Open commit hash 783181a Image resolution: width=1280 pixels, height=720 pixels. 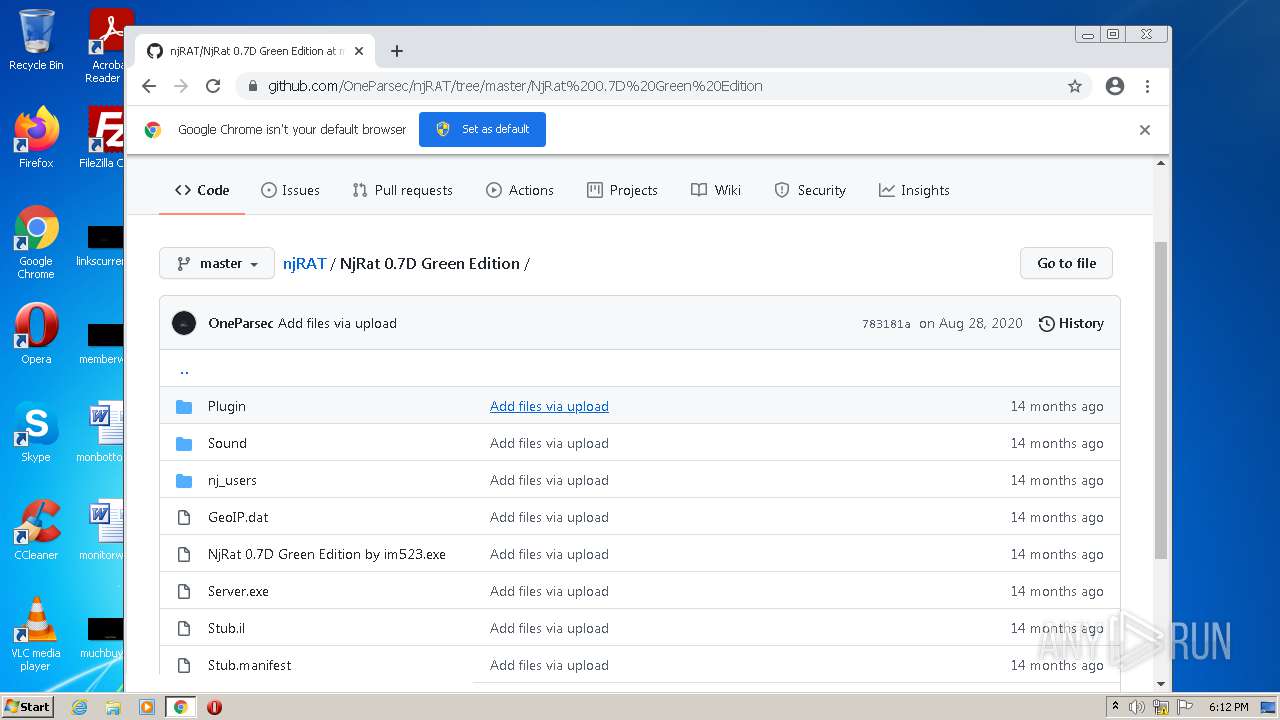click(886, 324)
